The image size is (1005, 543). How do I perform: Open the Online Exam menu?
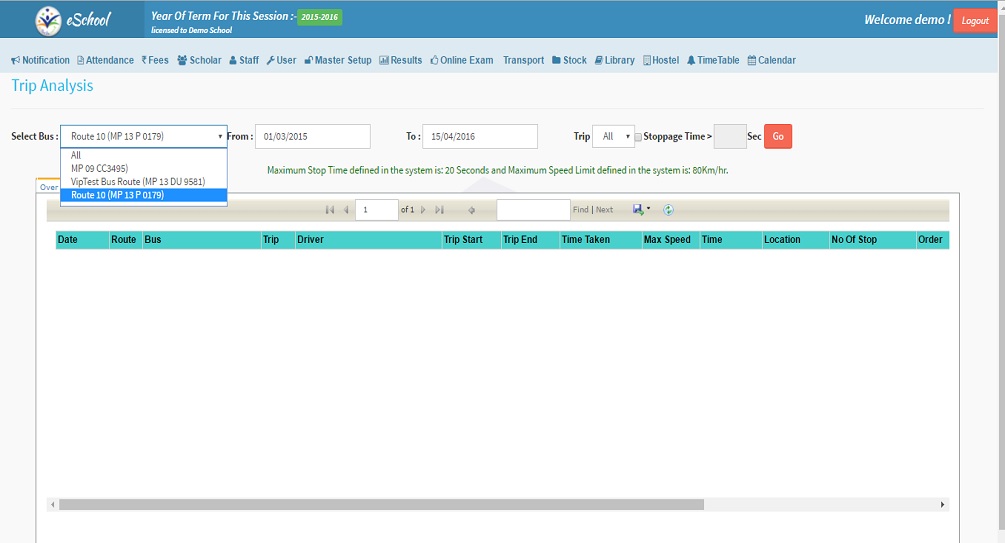click(462, 60)
